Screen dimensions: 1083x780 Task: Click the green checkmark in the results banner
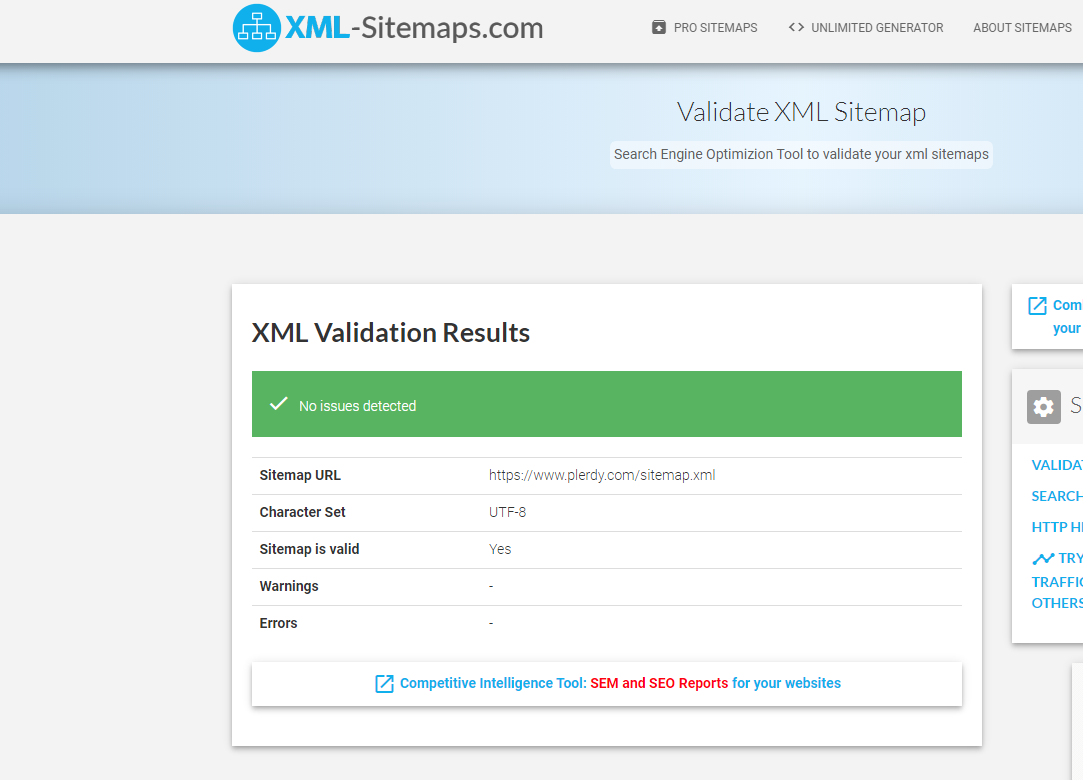278,404
